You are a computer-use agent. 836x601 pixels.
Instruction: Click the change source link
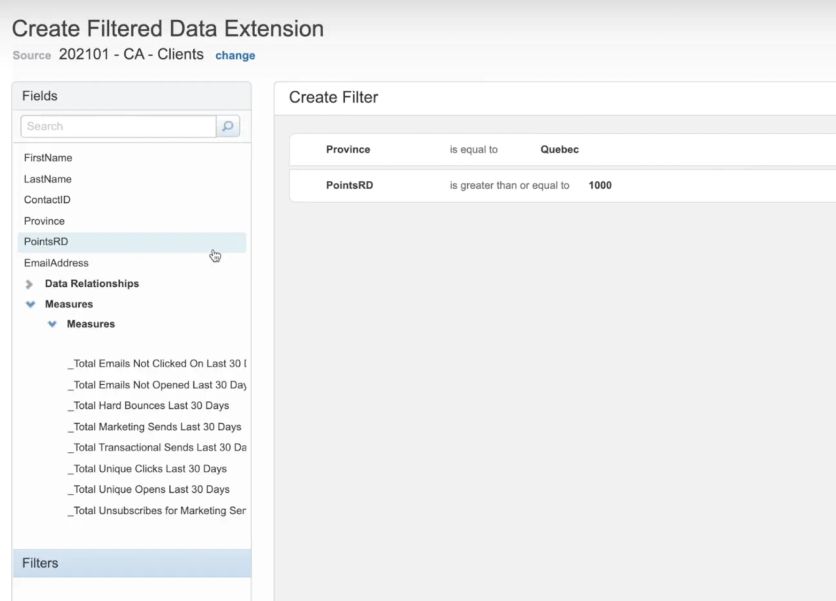click(x=235, y=55)
